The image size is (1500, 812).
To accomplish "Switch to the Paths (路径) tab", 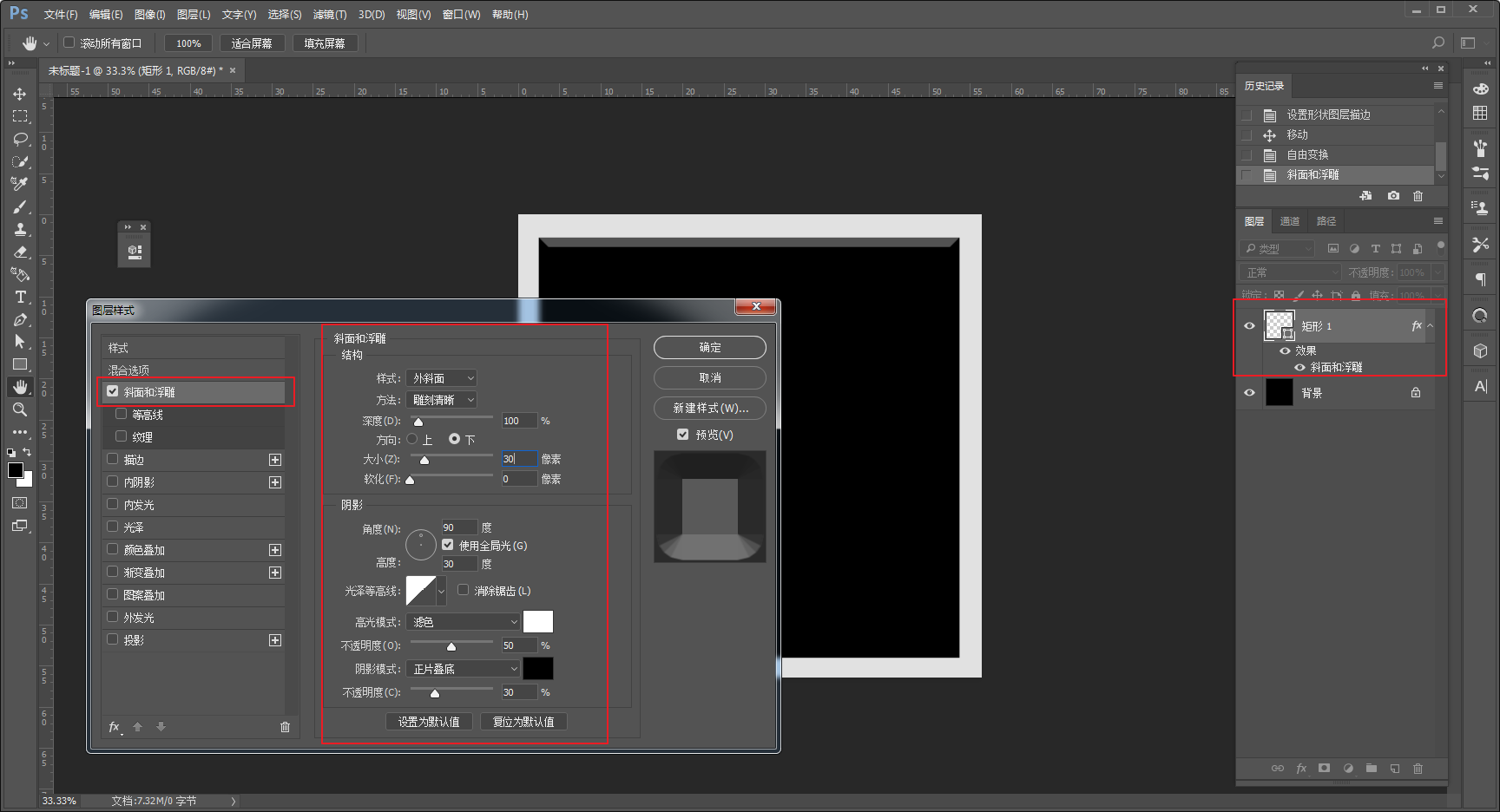I will (1326, 221).
